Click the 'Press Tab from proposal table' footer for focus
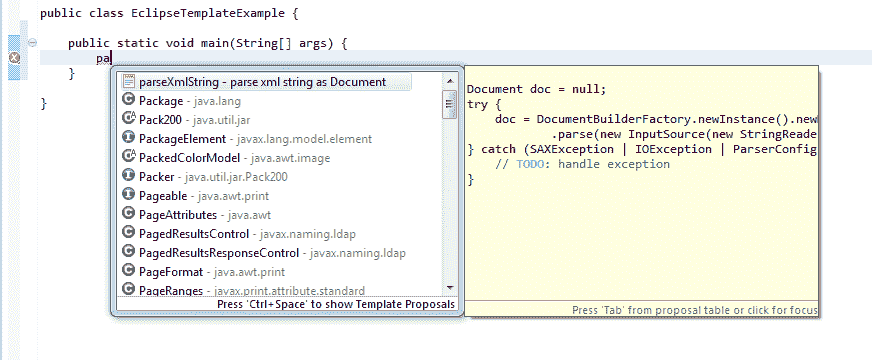Viewport: 872px width, 360px height. click(x=695, y=310)
